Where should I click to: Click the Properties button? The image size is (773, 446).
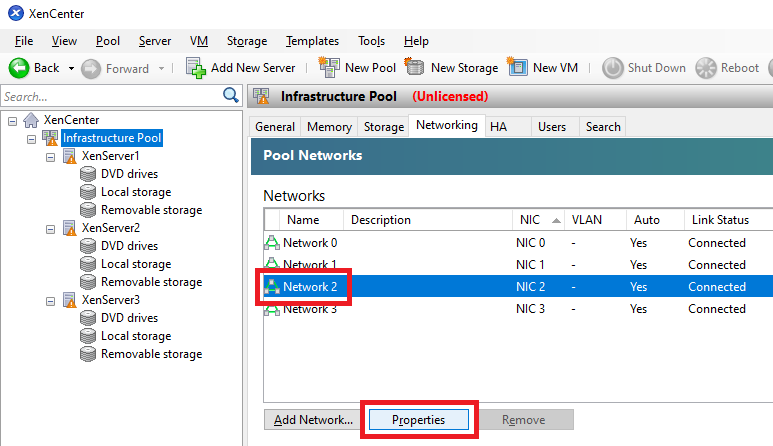pyautogui.click(x=418, y=420)
